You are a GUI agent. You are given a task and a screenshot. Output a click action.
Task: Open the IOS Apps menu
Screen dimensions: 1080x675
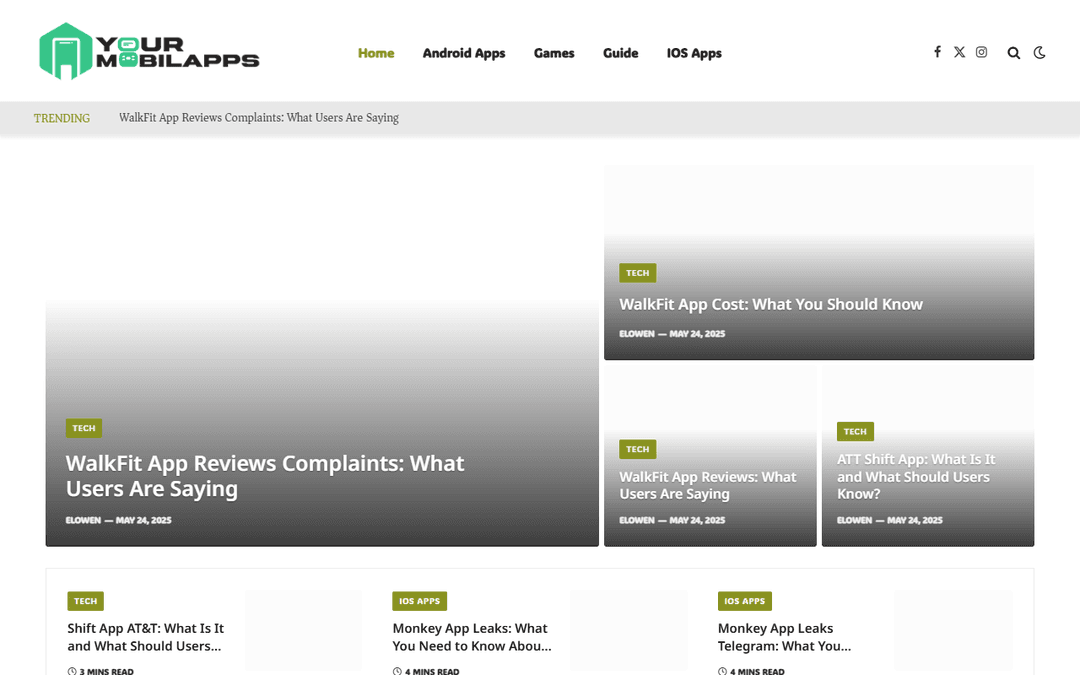coord(694,53)
